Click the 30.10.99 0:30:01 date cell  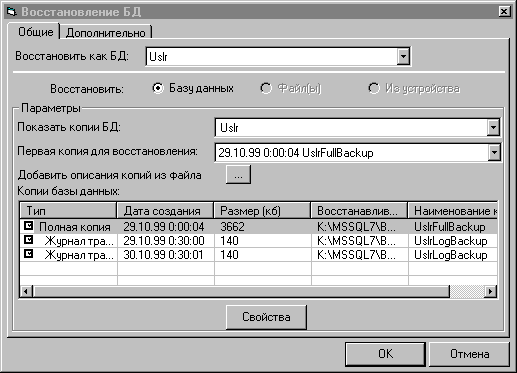pyautogui.click(x=163, y=255)
